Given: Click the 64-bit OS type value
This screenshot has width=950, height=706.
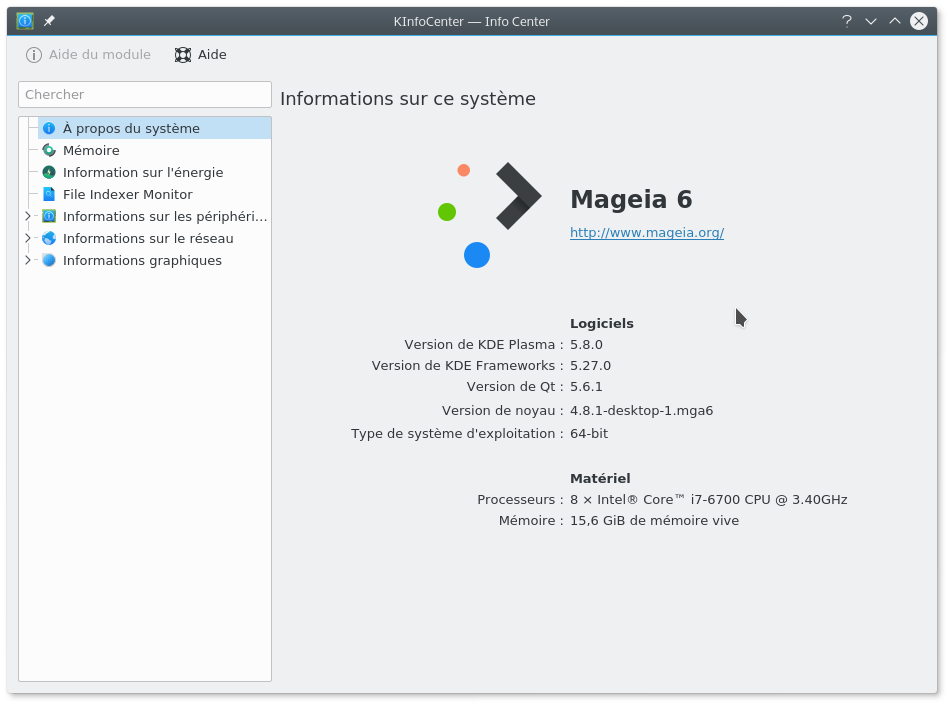Looking at the screenshot, I should pyautogui.click(x=589, y=434).
